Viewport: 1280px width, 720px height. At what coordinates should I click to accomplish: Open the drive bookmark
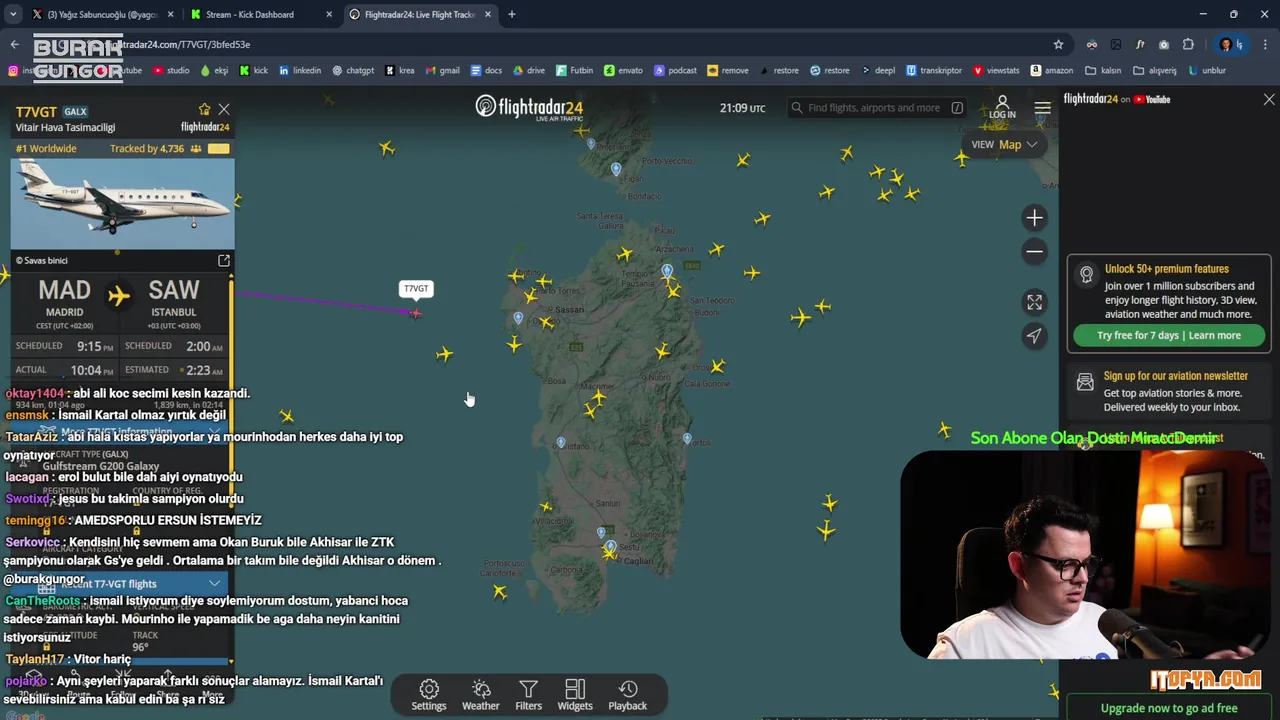[x=529, y=70]
